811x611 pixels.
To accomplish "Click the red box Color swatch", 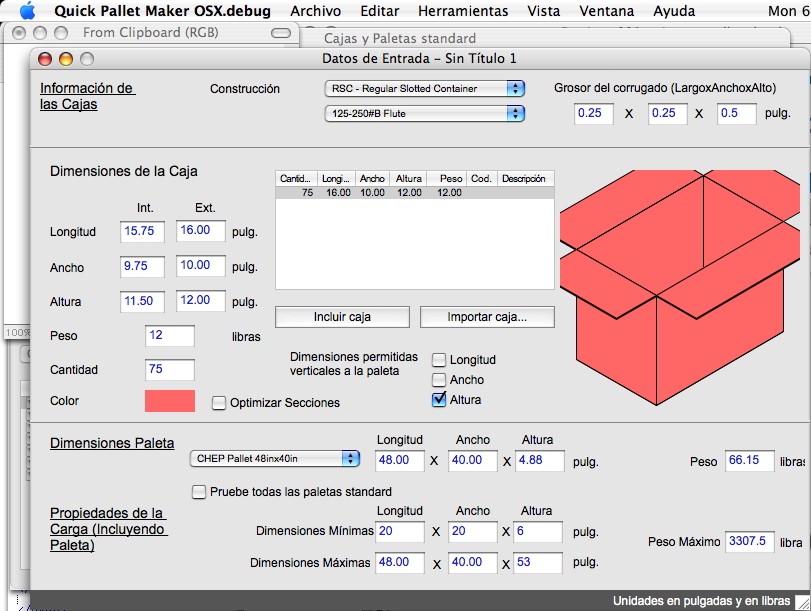I will point(170,401).
